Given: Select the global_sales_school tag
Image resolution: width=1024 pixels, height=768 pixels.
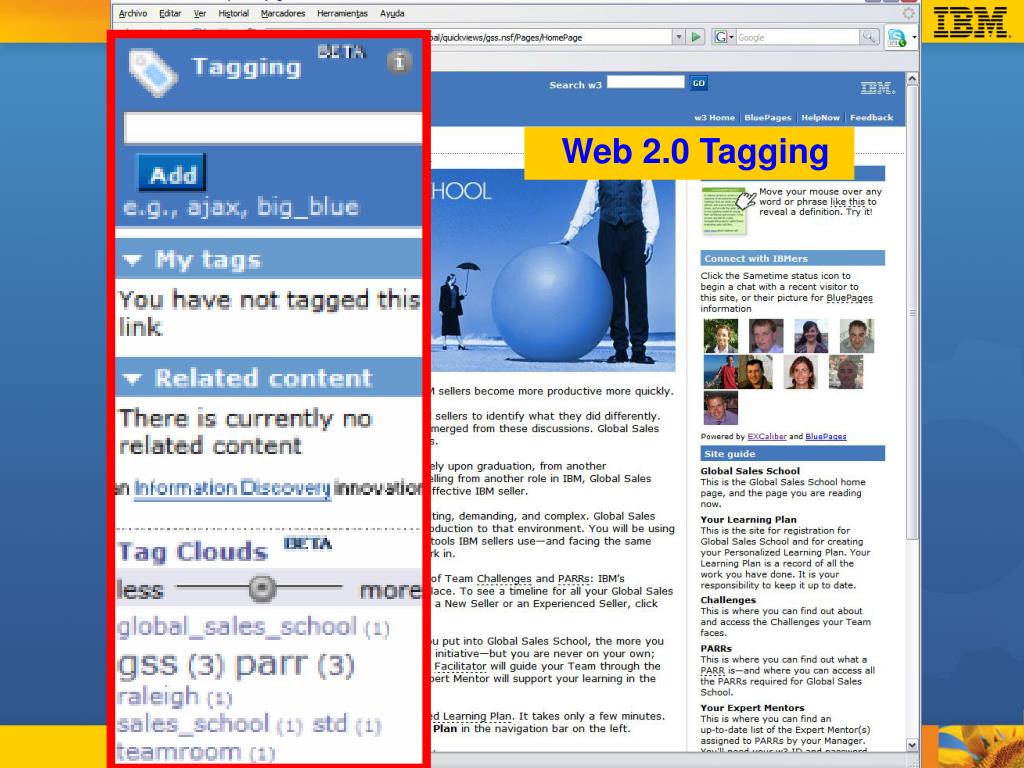Looking at the screenshot, I should tap(253, 627).
